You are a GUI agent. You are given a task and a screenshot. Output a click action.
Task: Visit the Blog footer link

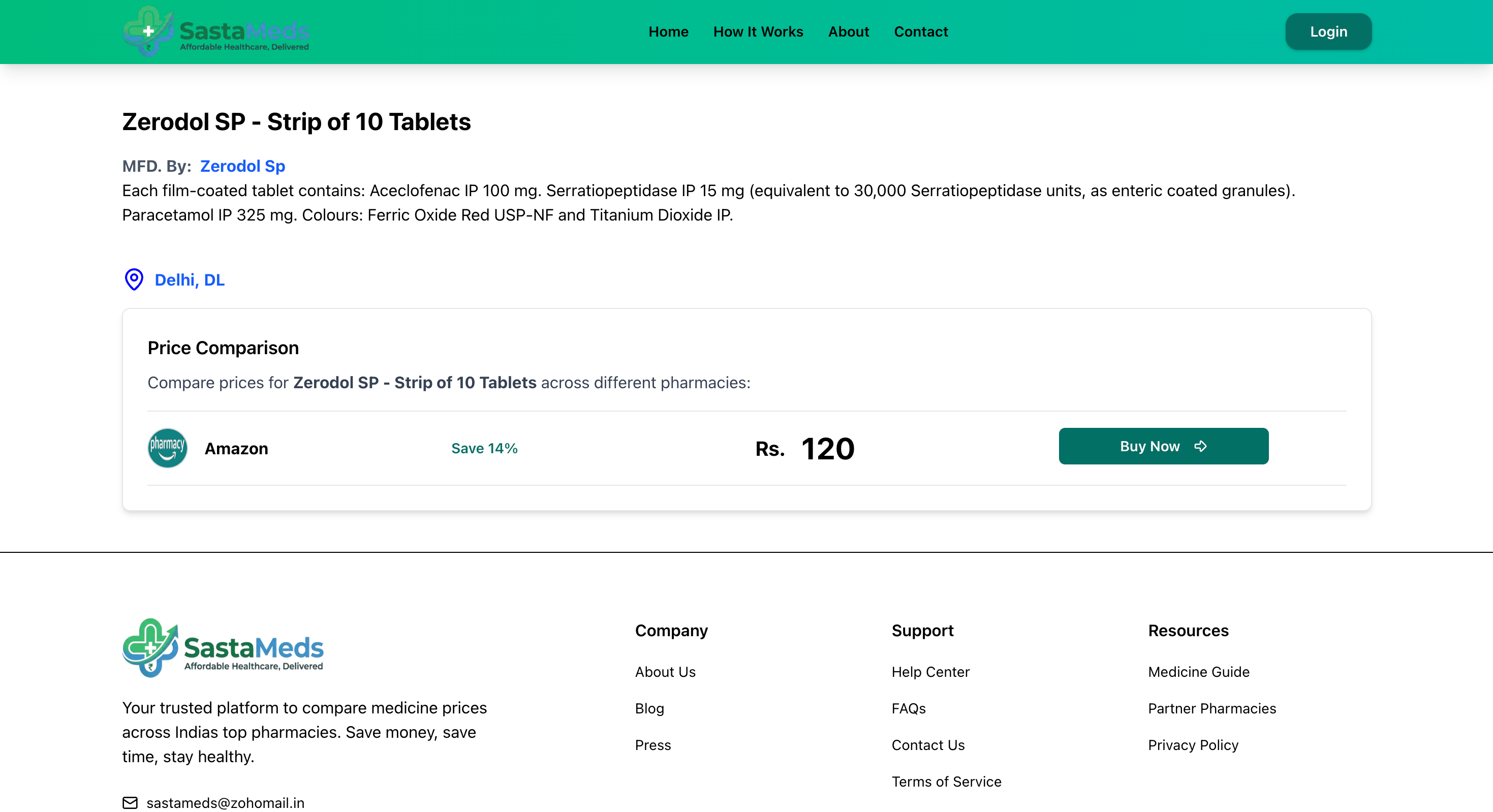click(x=650, y=708)
